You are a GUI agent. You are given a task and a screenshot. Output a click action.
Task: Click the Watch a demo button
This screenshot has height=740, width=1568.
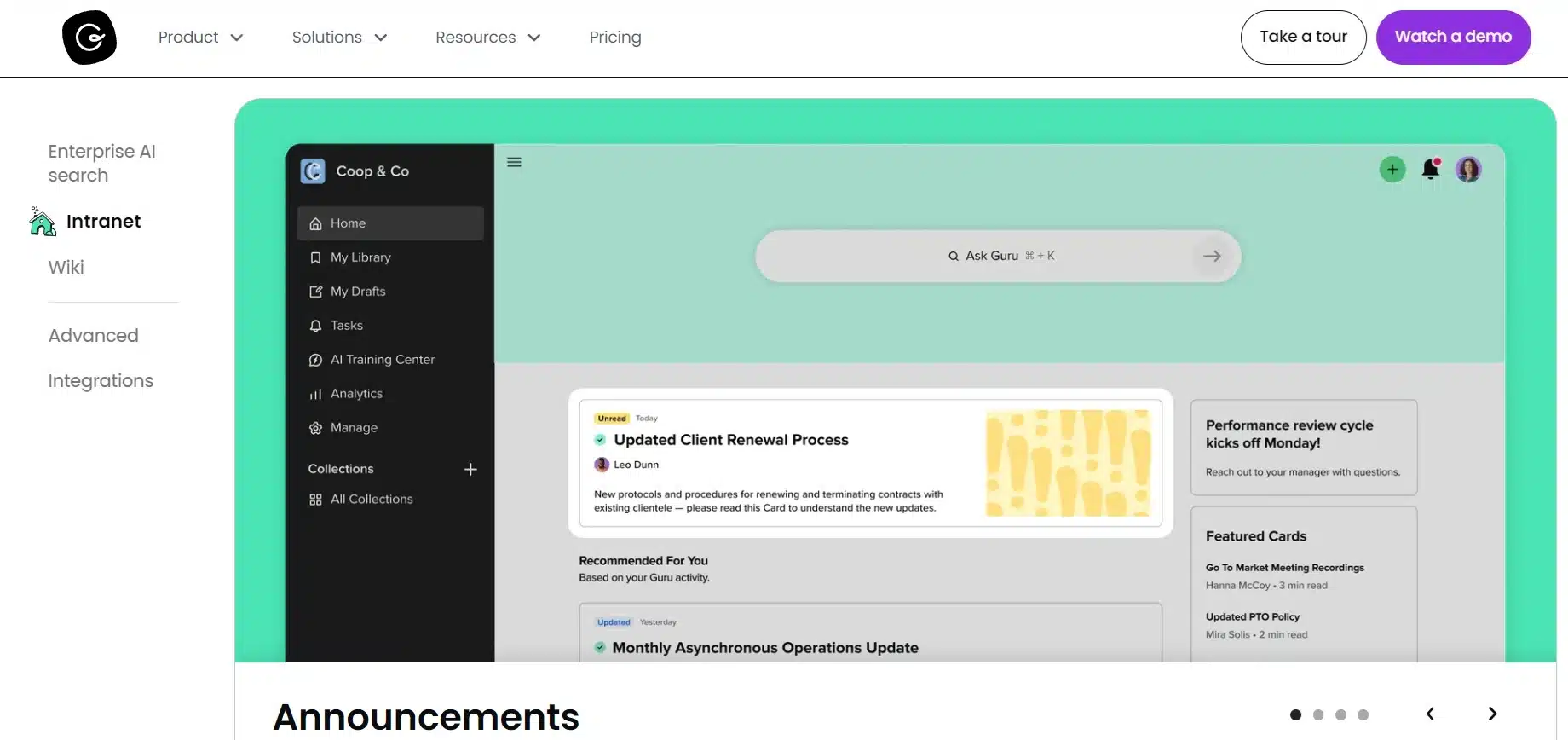coord(1453,37)
